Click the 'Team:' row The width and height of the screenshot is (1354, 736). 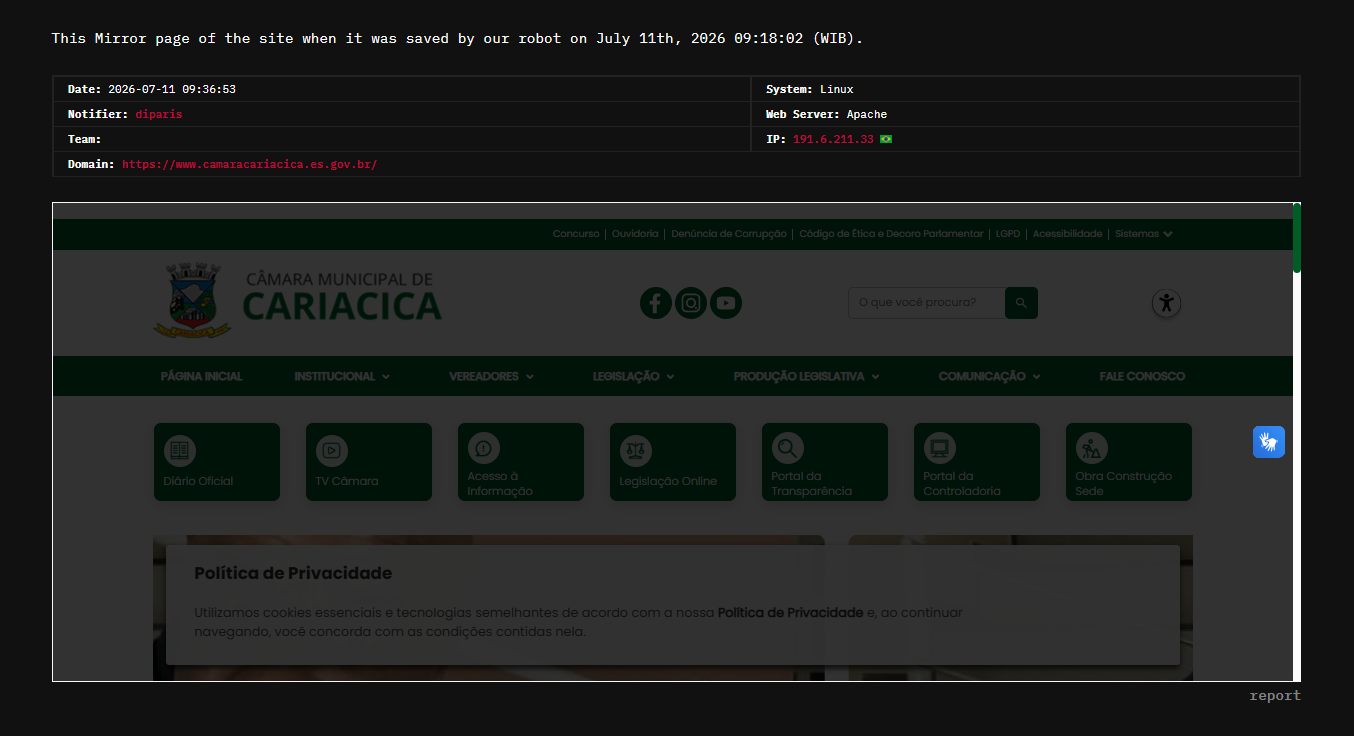pos(402,139)
